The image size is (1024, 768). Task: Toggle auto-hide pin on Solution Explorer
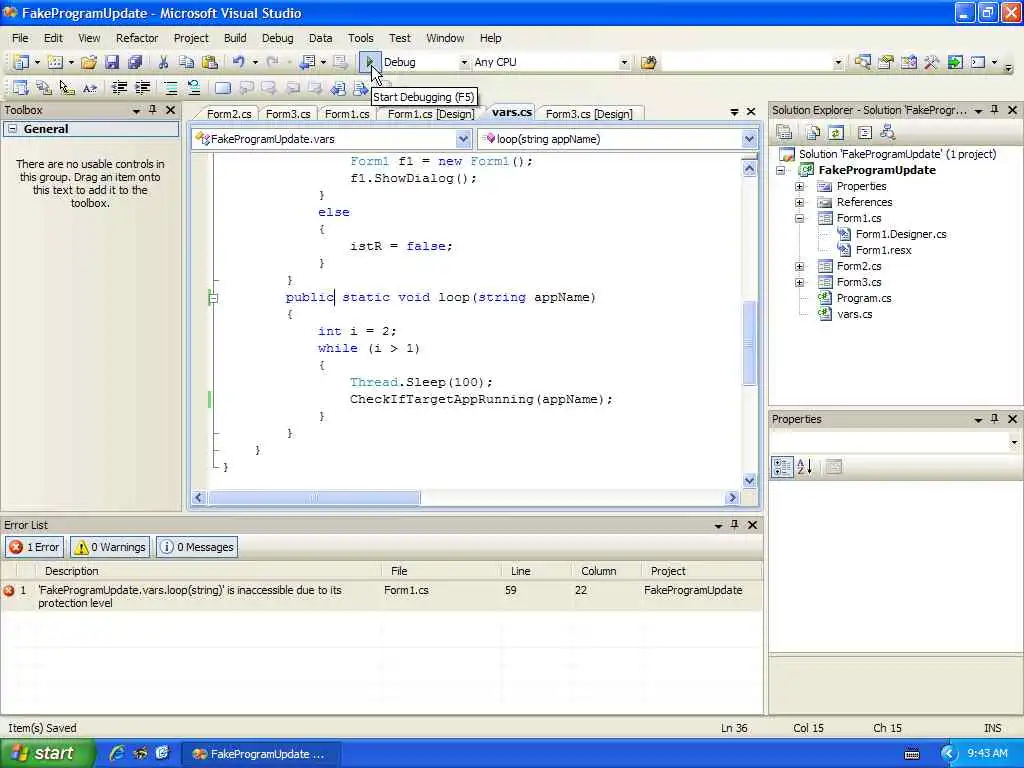995,110
